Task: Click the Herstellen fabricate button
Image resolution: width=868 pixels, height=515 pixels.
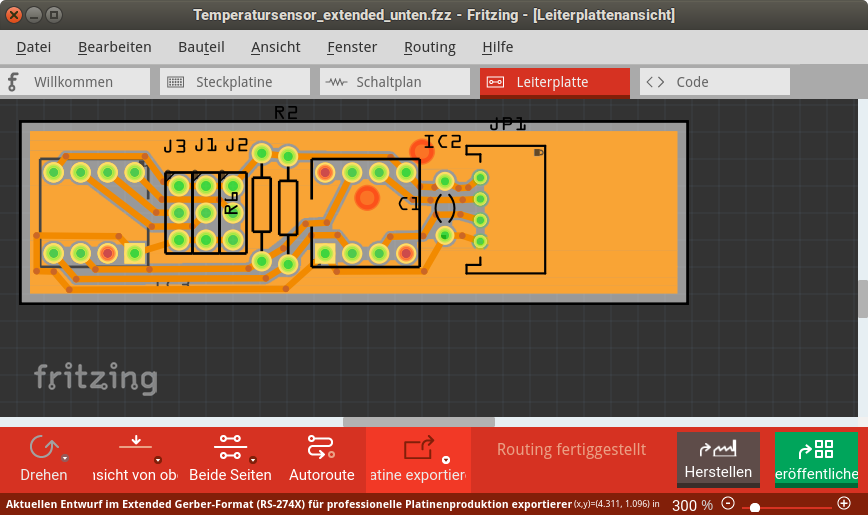Action: click(x=718, y=458)
